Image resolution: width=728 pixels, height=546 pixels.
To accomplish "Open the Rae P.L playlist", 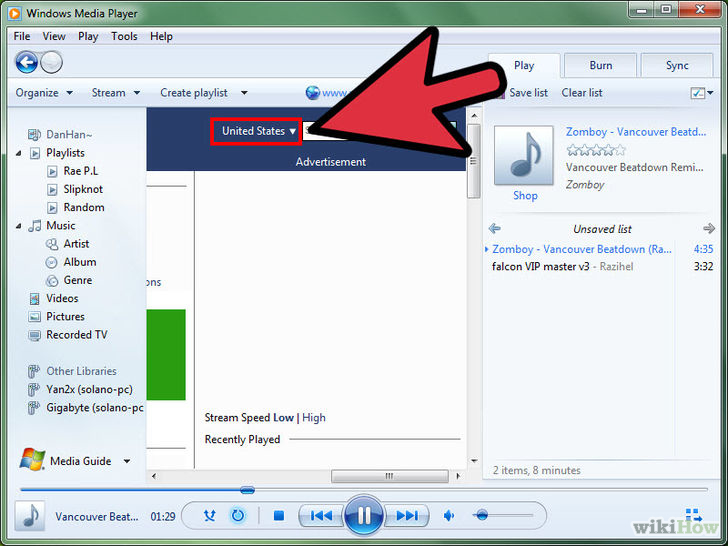I will click(x=81, y=171).
